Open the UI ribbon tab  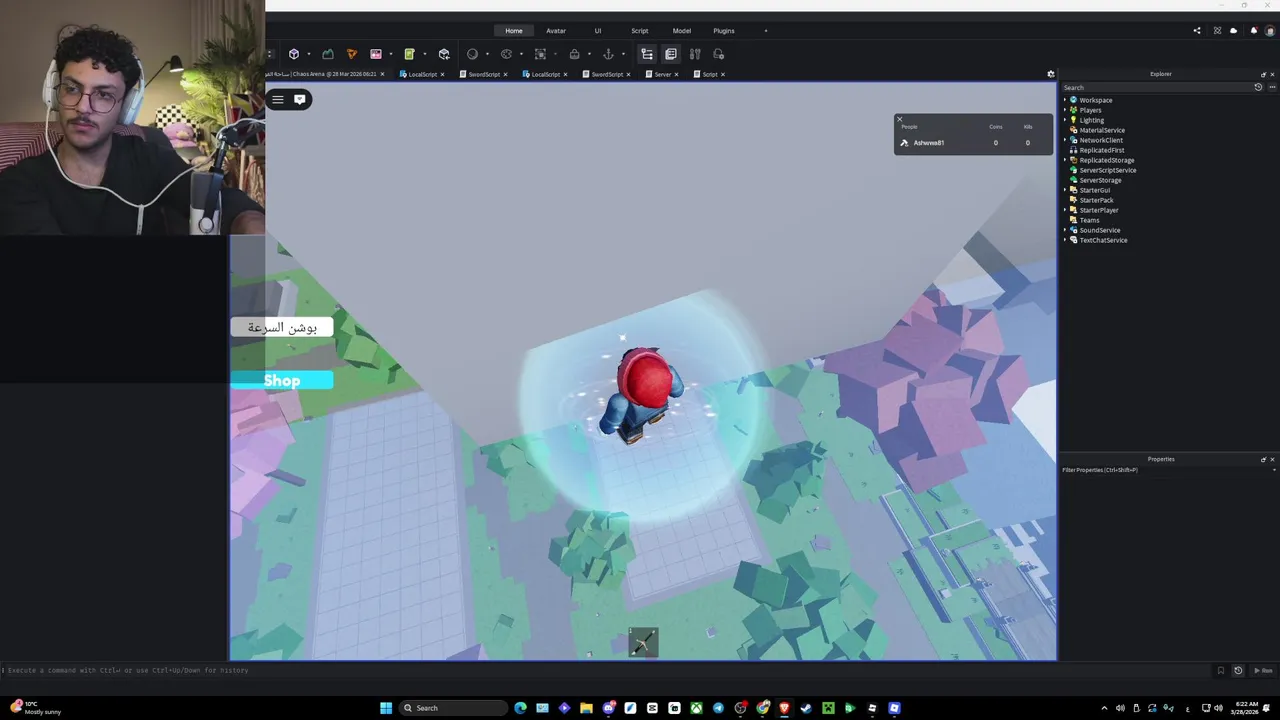point(598,31)
